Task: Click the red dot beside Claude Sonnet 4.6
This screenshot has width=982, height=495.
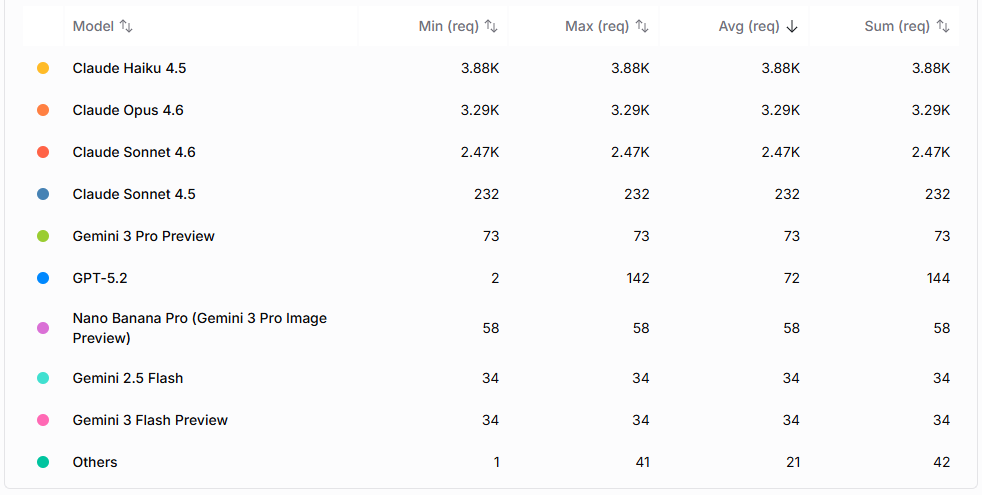Action: point(43,152)
